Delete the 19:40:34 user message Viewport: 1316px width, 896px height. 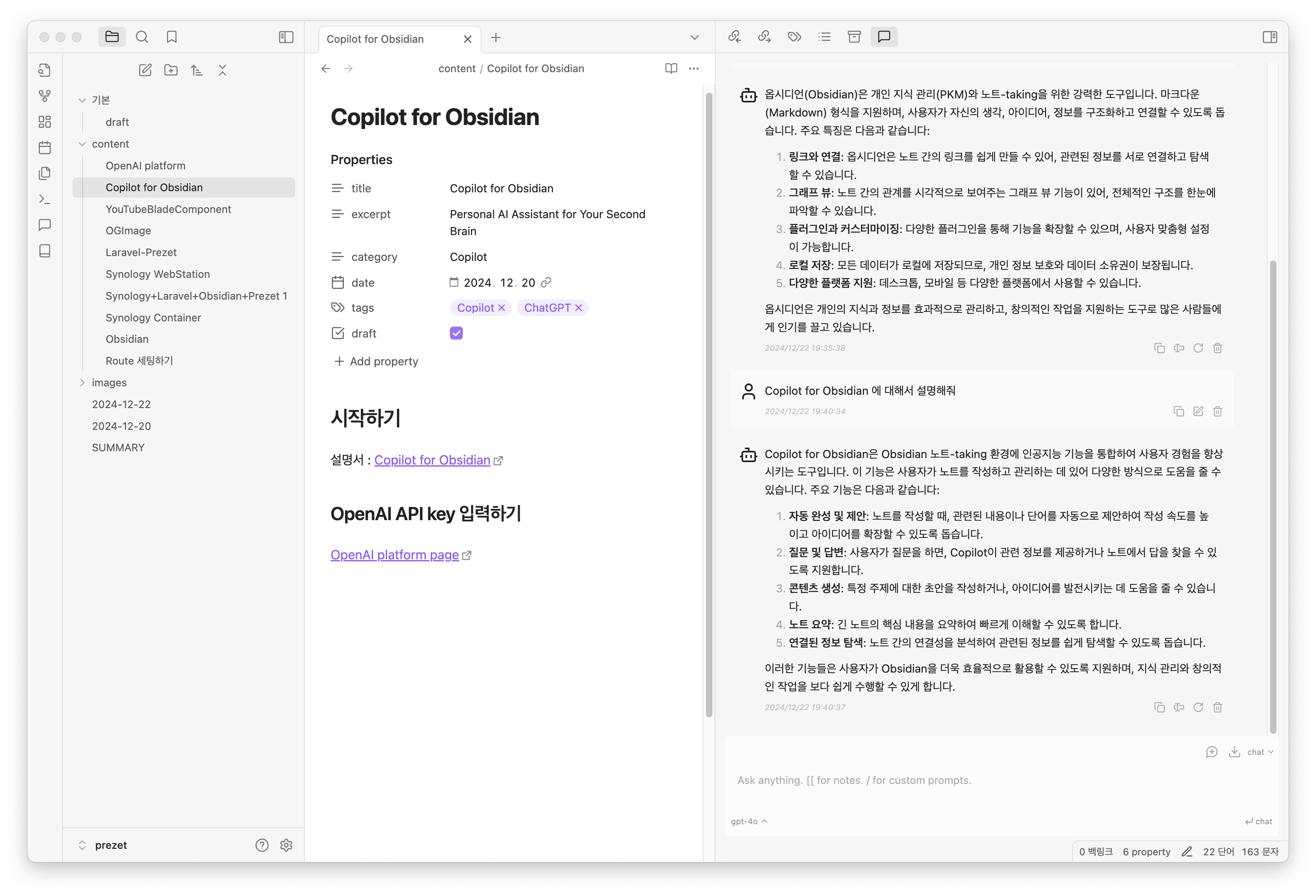pos(1218,412)
